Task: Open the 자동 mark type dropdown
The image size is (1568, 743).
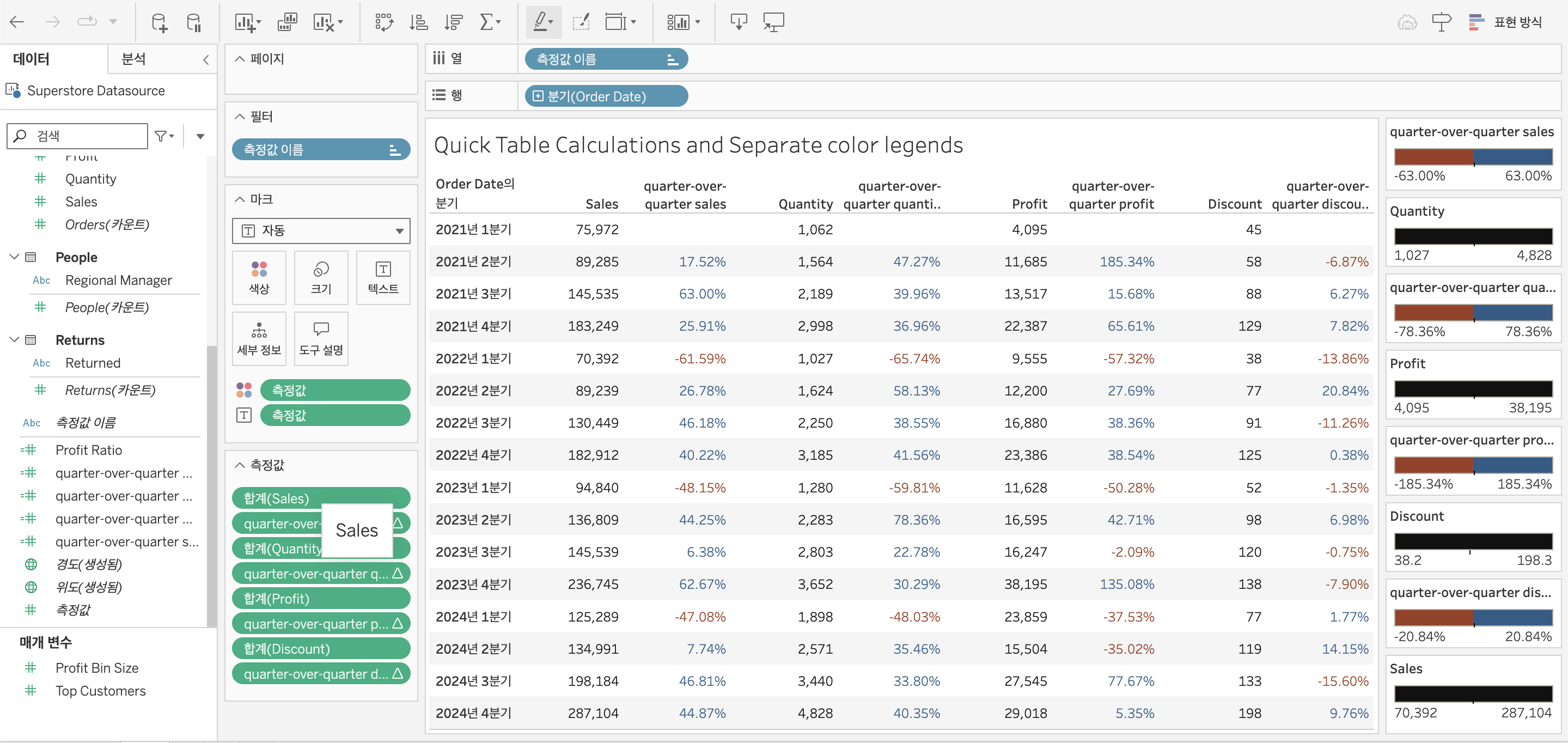Action: tap(321, 231)
